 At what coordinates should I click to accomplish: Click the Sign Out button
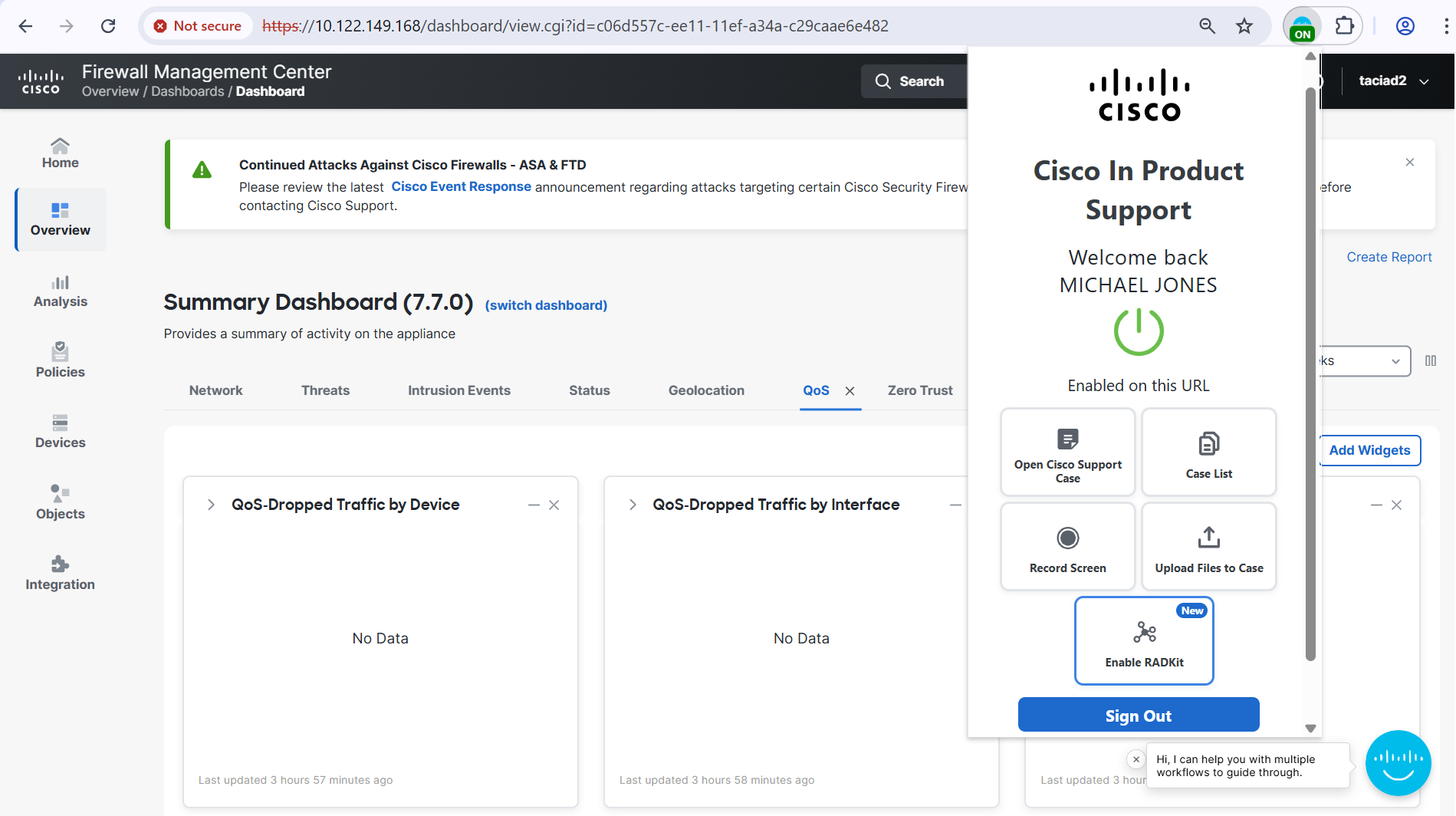click(1138, 715)
